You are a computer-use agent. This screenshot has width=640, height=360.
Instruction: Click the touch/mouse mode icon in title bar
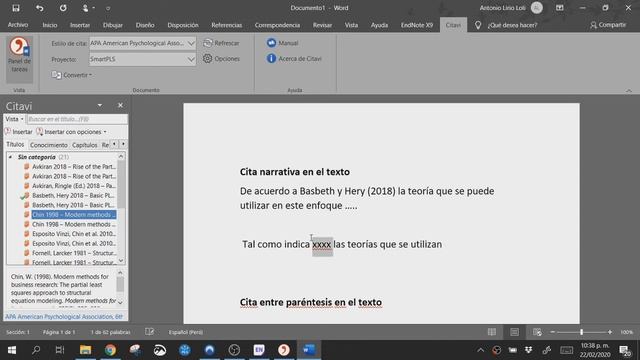pos(87,8)
